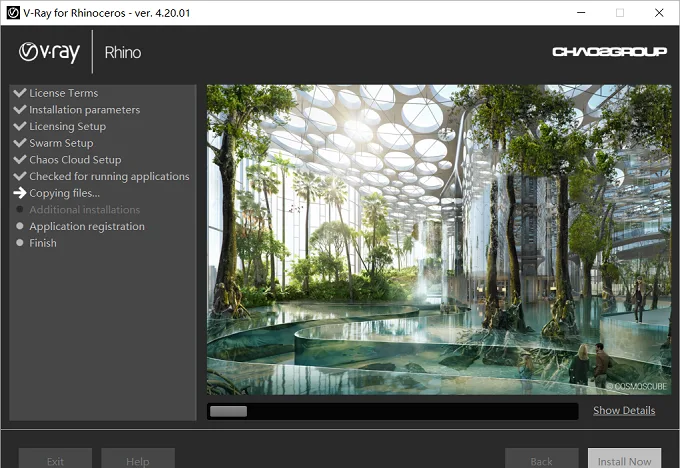Select the Licensing Setup step

tap(68, 127)
